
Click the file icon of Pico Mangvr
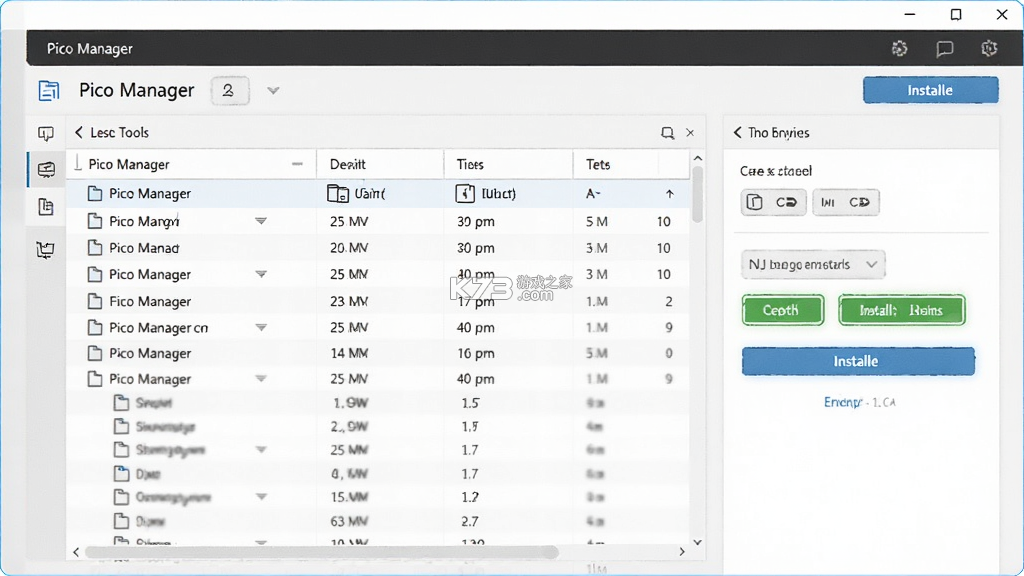95,221
